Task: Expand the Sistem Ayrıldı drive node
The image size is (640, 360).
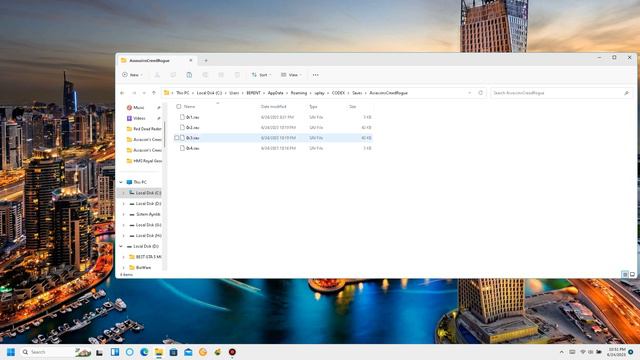Action: 123,214
